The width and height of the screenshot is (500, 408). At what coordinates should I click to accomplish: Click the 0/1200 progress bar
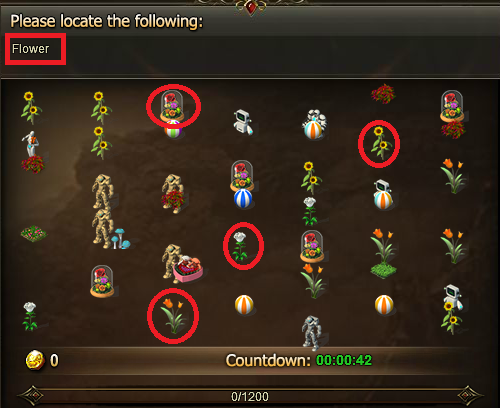pyautogui.click(x=250, y=396)
